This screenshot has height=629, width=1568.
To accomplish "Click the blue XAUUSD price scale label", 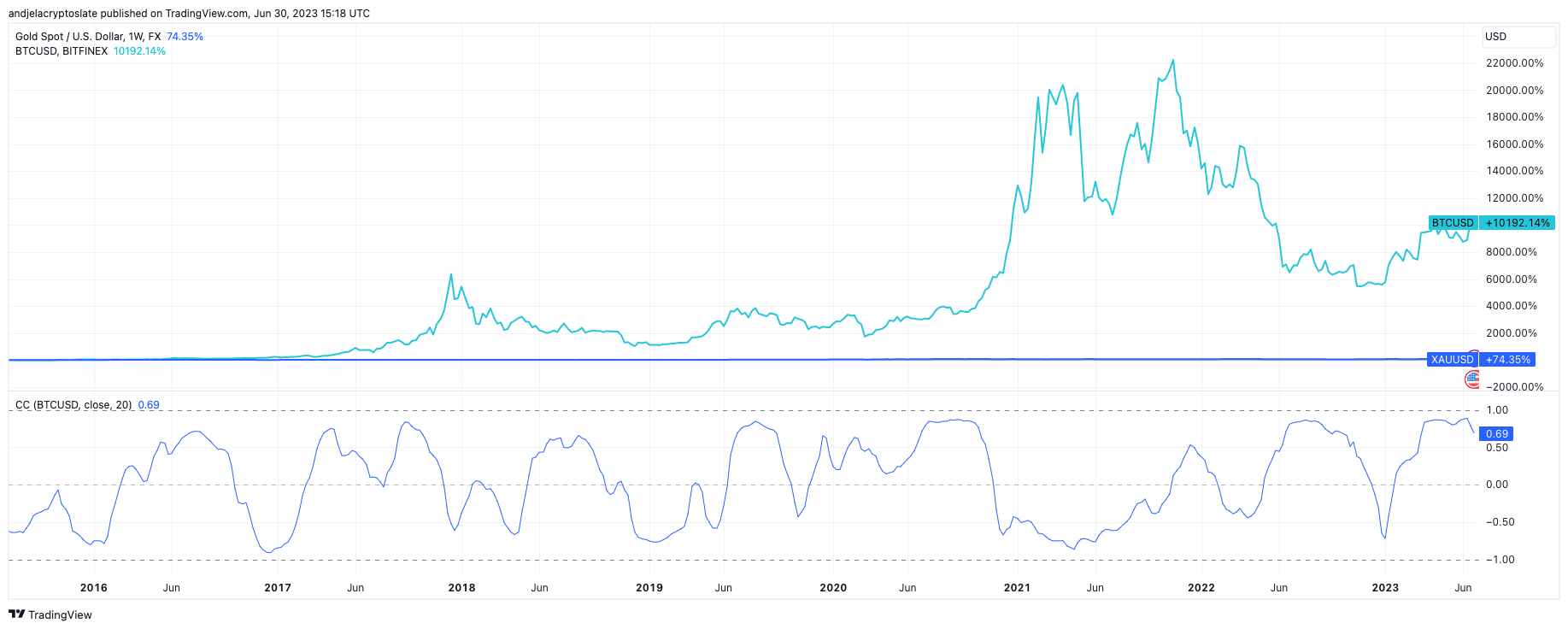I will pyautogui.click(x=1453, y=360).
